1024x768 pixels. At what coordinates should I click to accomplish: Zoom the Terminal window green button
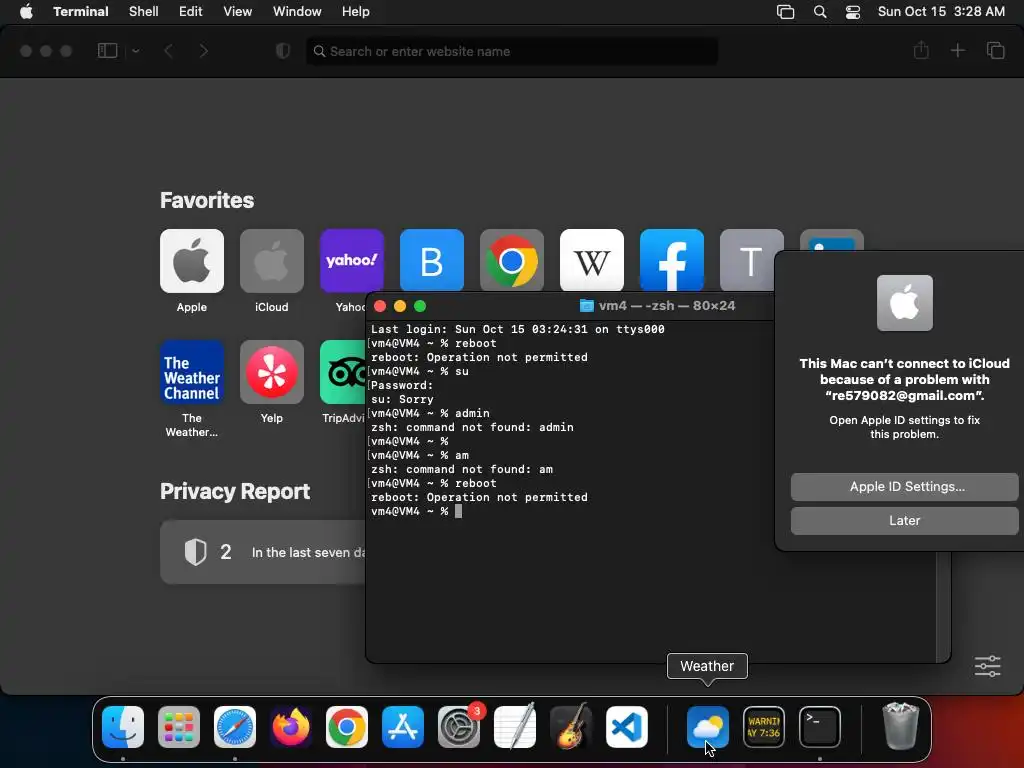(x=420, y=306)
